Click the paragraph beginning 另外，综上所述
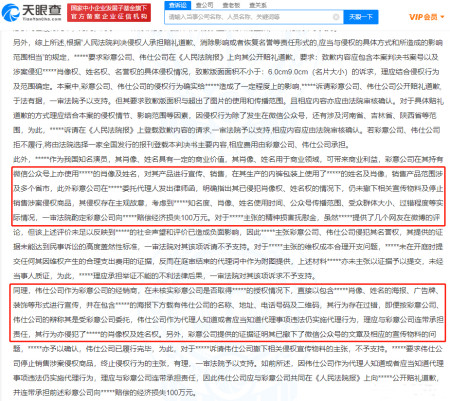Screen dimensions: 450x401 pos(228,94)
